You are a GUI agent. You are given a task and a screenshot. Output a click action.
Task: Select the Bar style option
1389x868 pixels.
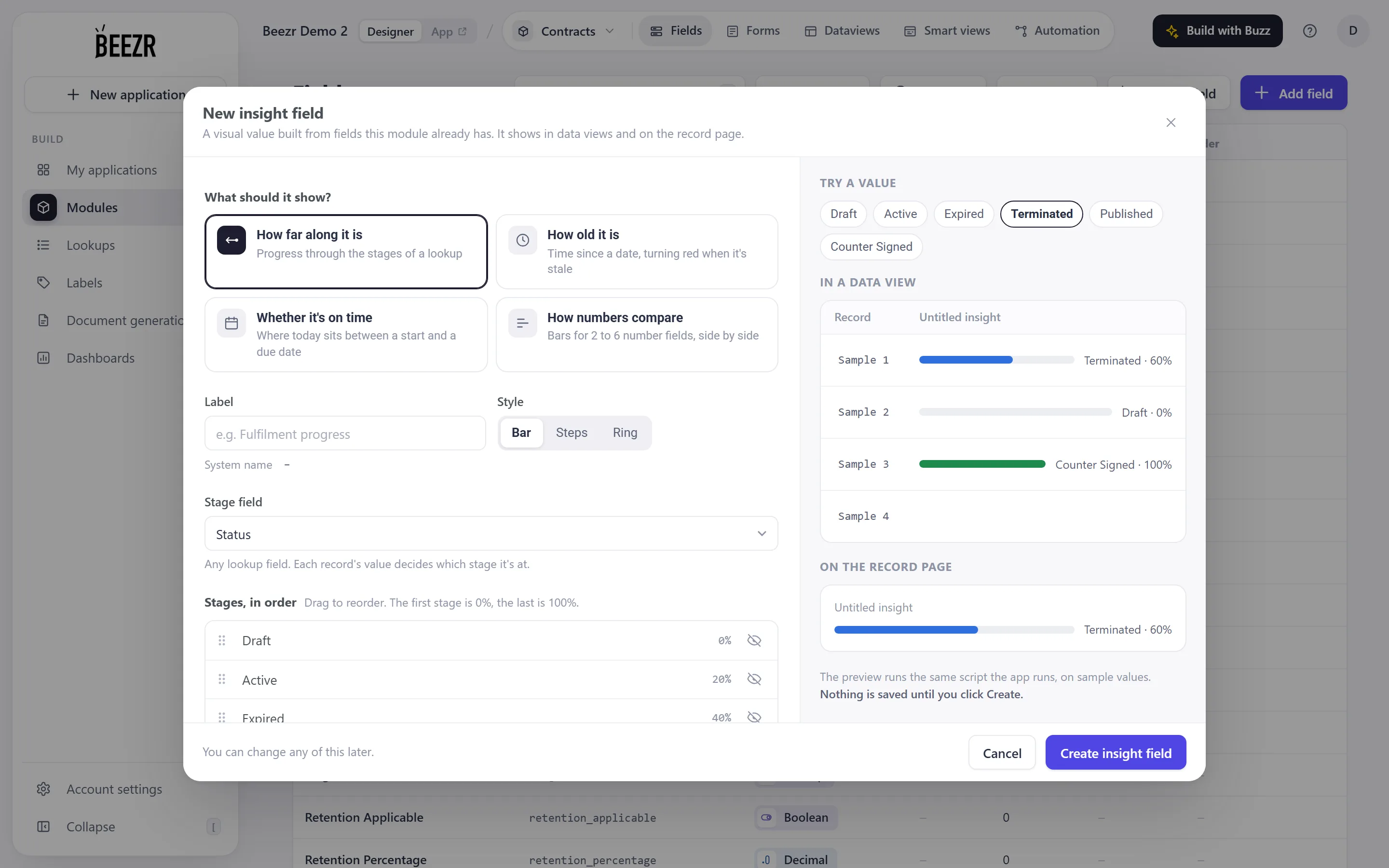point(521,433)
